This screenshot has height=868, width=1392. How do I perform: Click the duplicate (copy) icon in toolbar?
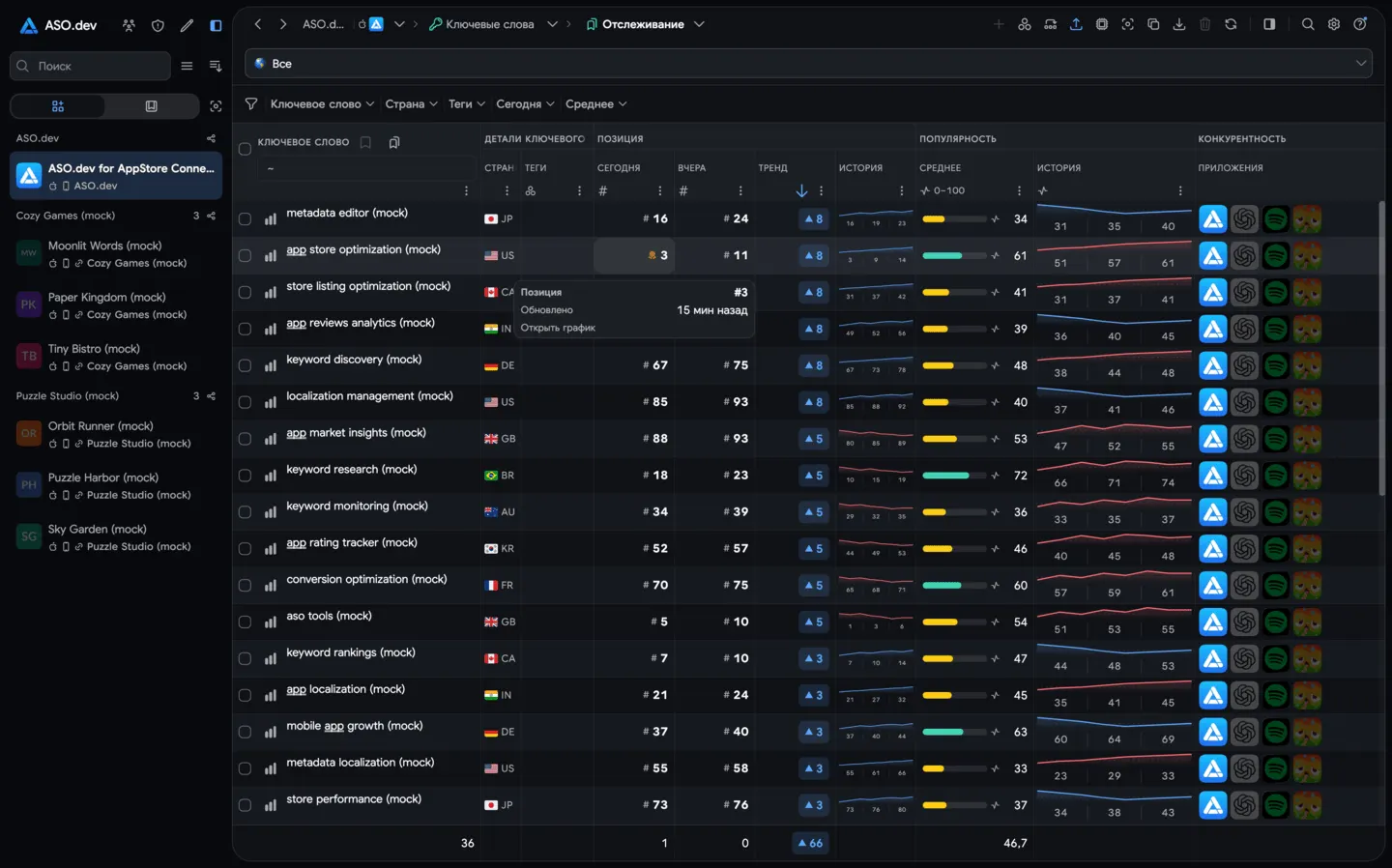pos(1153,24)
